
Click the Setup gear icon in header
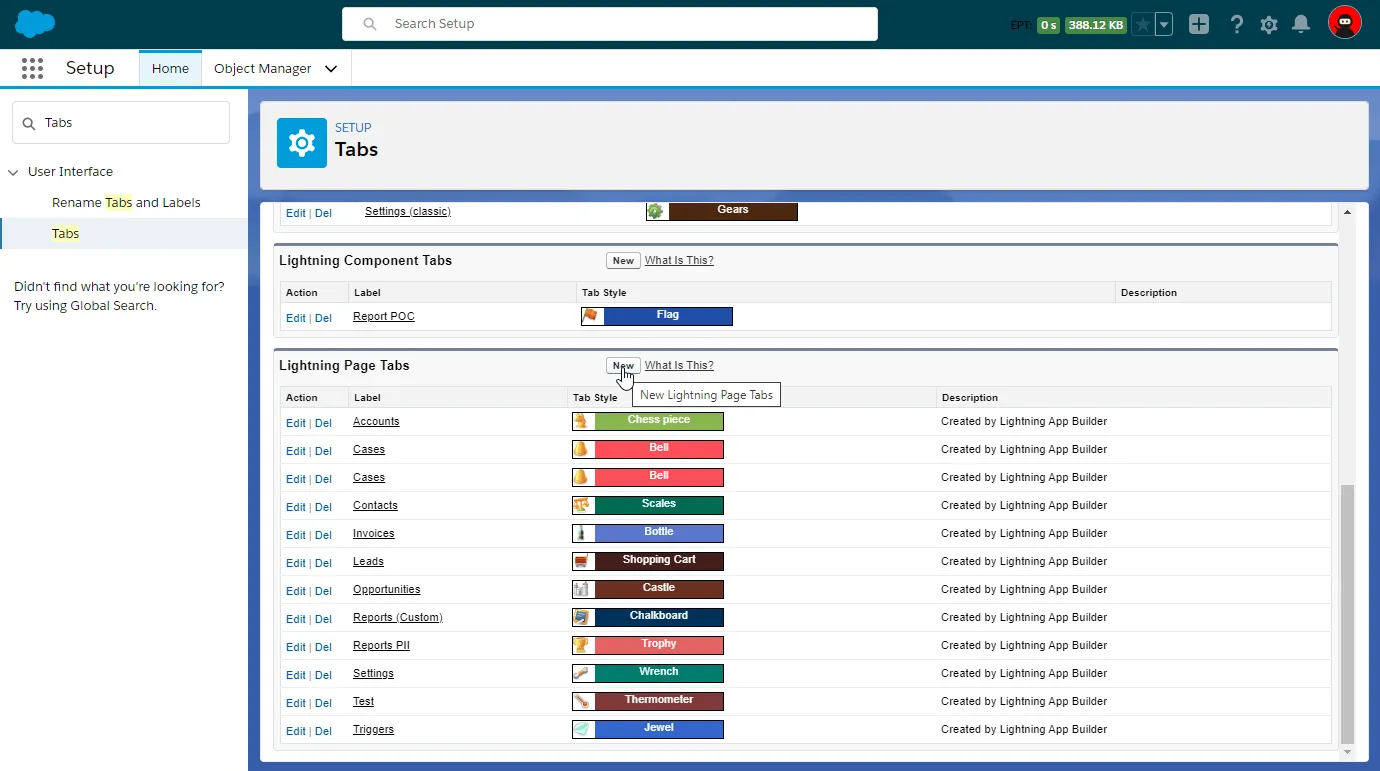[1269, 25]
